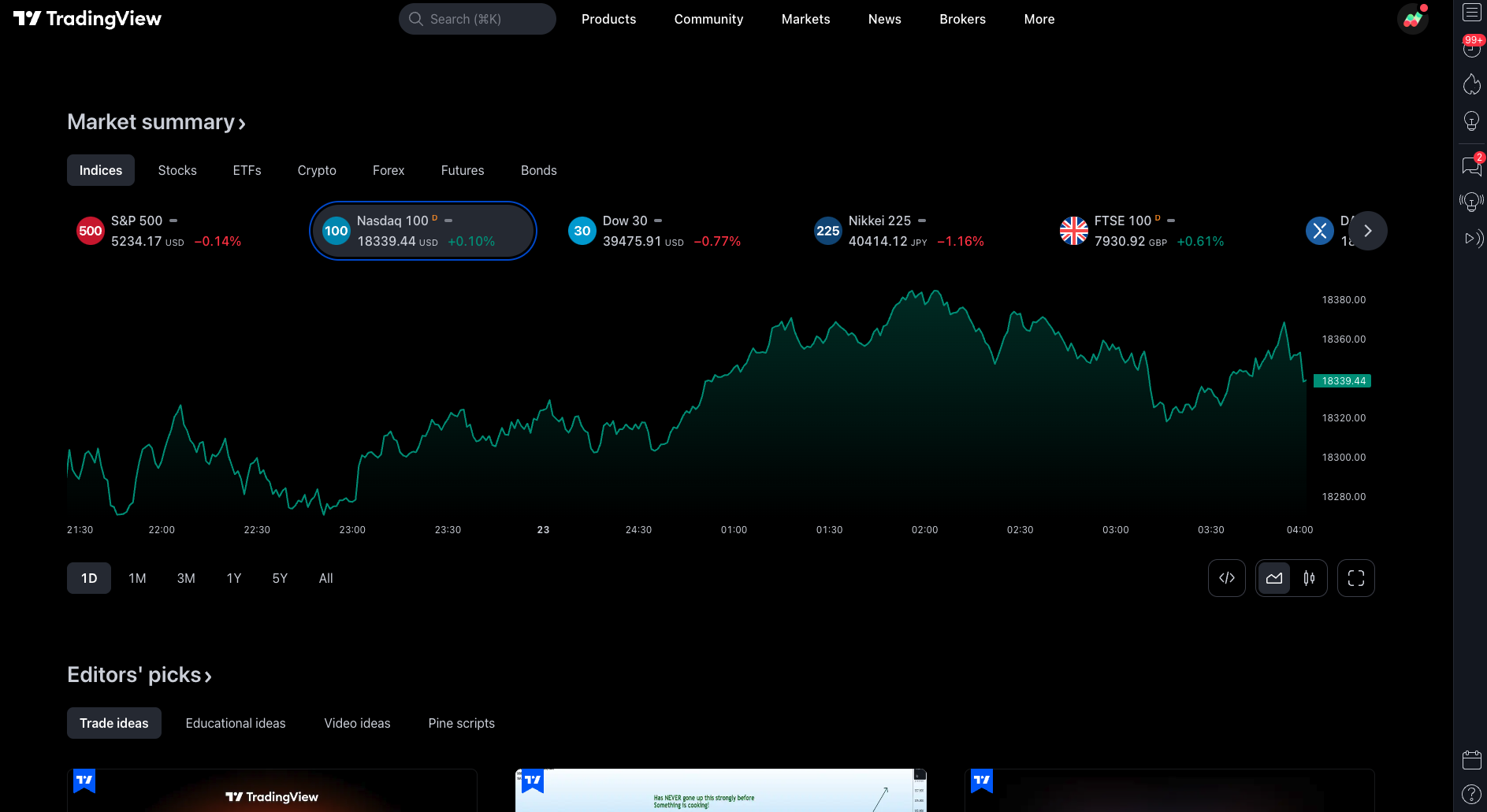
Task: Set chart range to 1D
Action: (89, 578)
